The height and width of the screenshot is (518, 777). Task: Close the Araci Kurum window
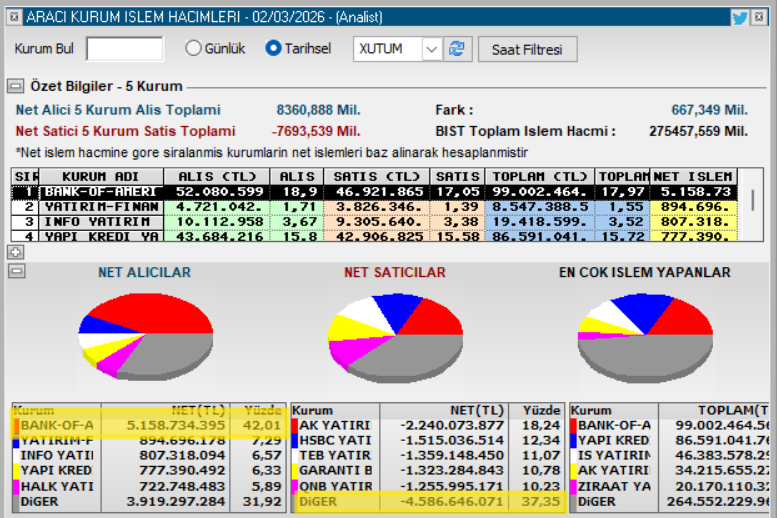click(x=759, y=17)
